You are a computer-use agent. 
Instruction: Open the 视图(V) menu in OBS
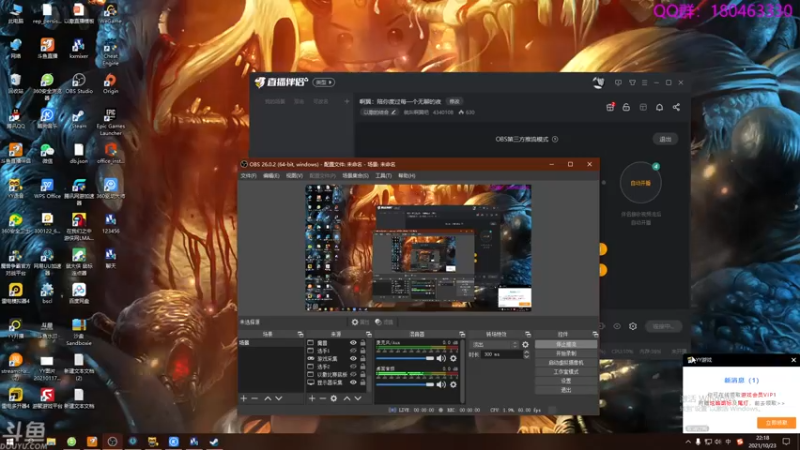coord(294,176)
